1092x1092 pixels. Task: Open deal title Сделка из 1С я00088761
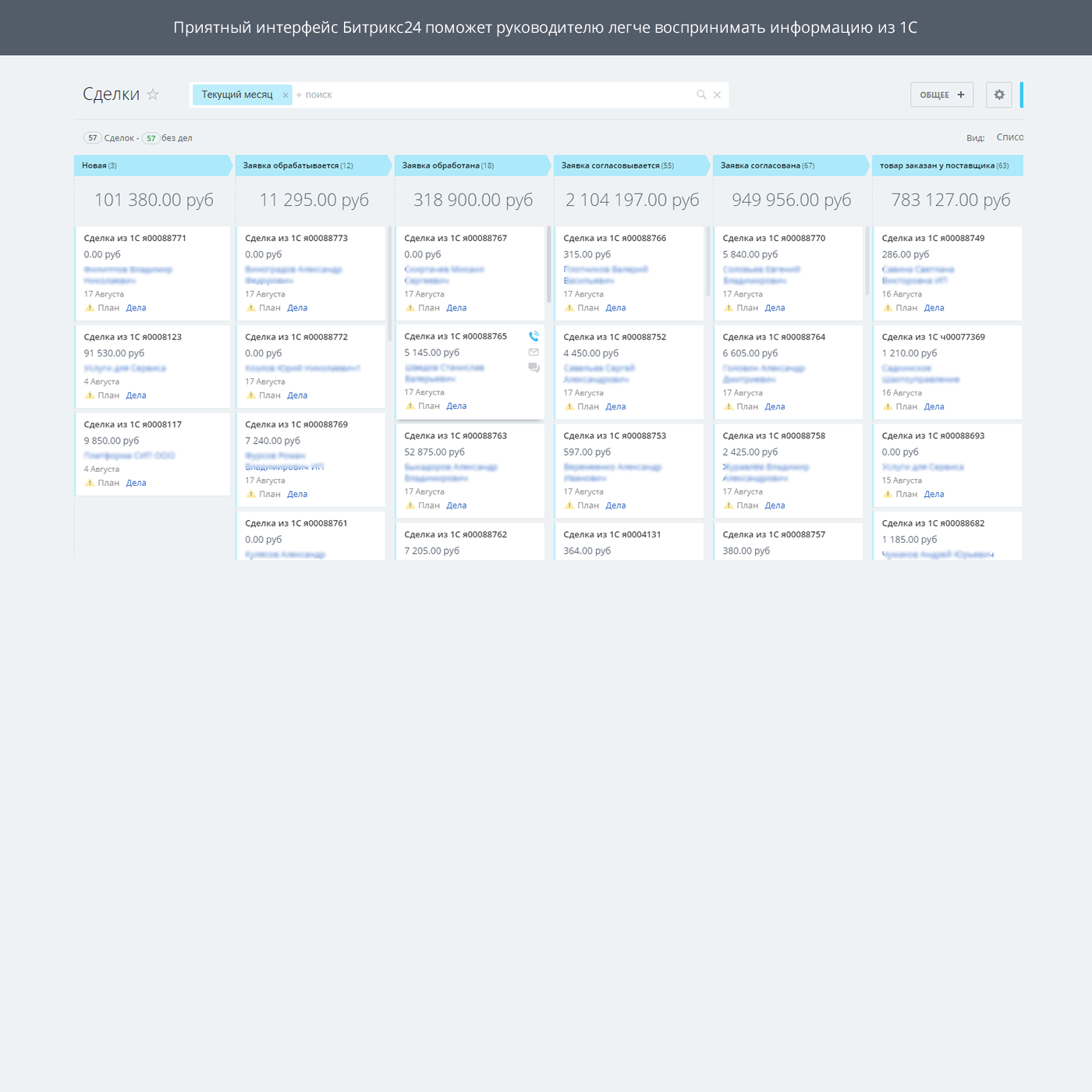pos(296,523)
